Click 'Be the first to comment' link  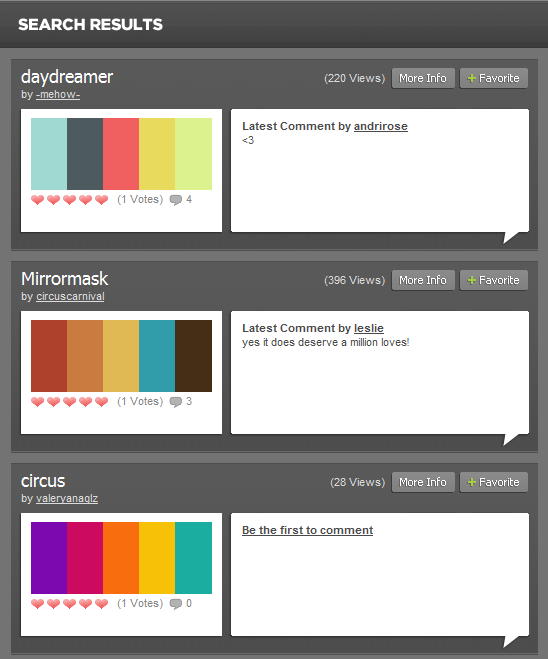308,530
